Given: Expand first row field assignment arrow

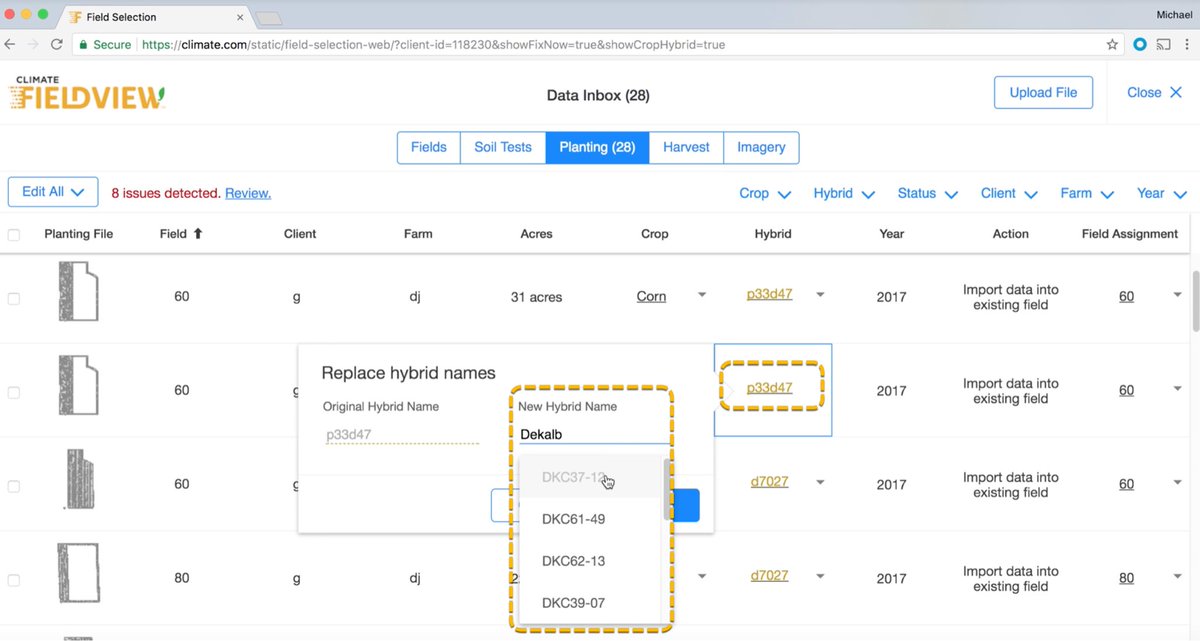Looking at the screenshot, I should pos(1177,295).
